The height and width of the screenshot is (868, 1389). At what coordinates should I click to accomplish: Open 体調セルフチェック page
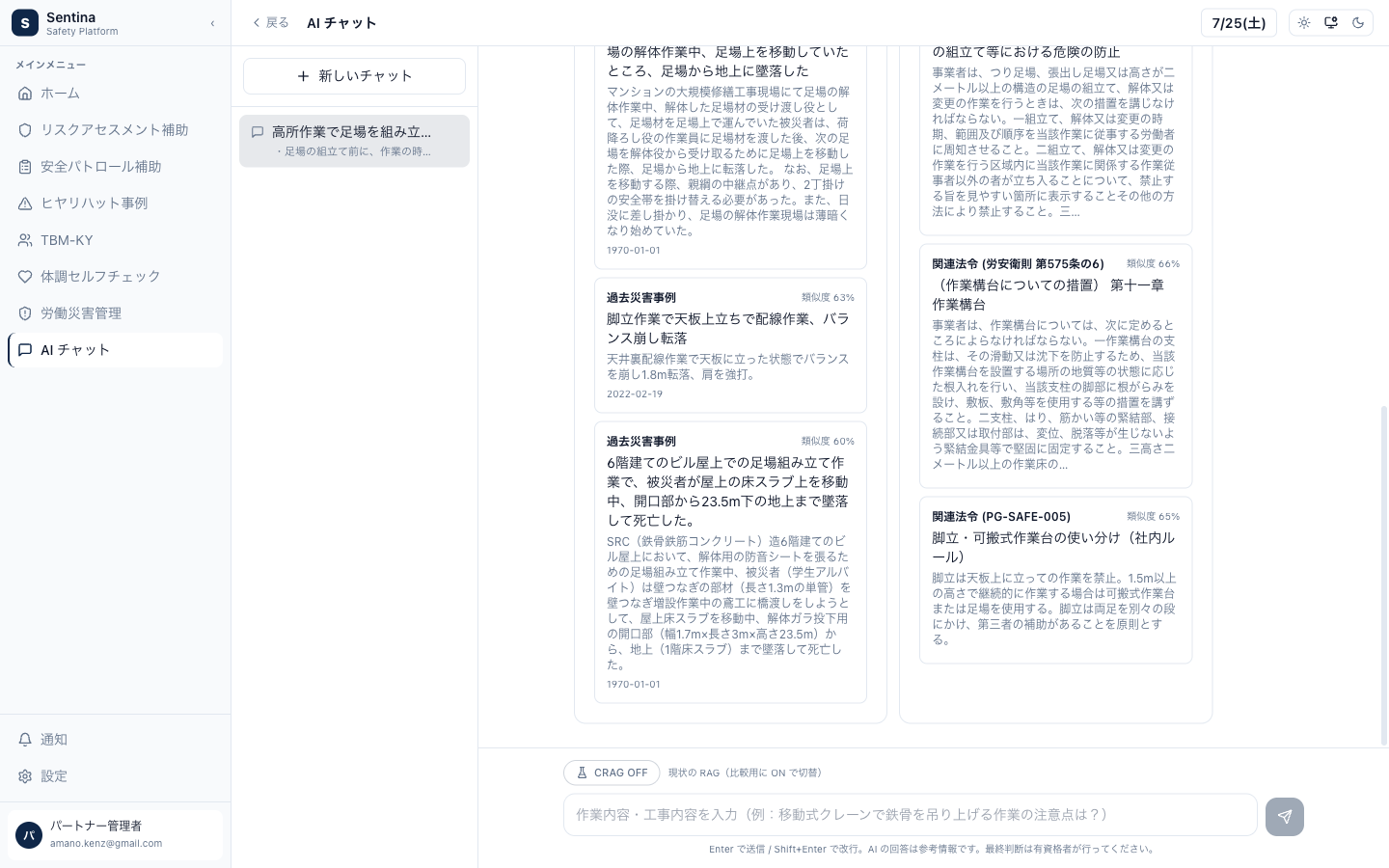coord(115,277)
